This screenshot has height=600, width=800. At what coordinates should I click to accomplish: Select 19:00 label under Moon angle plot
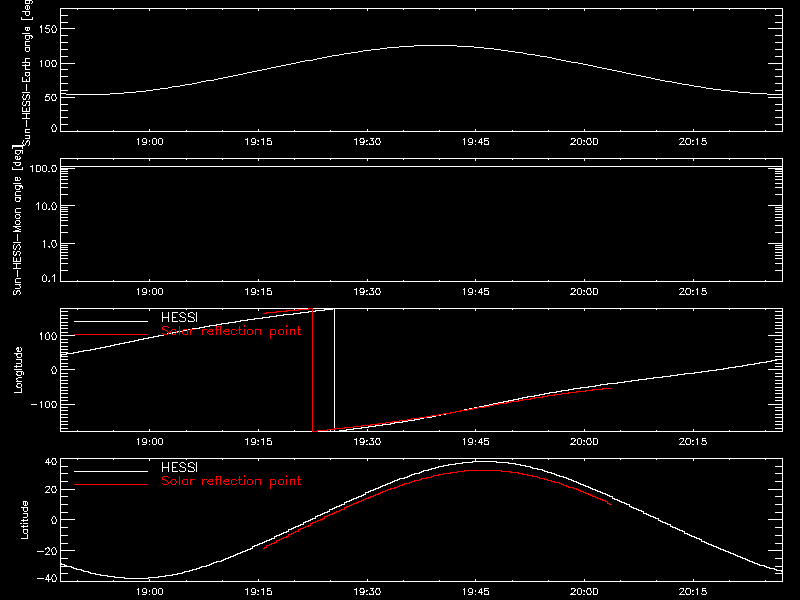[149, 291]
